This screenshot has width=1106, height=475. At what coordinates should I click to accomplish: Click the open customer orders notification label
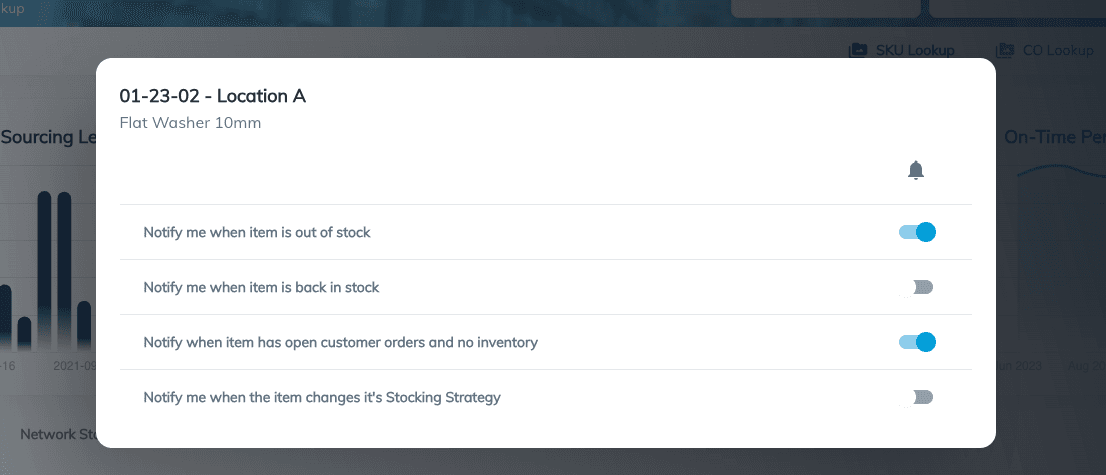pyautogui.click(x=340, y=342)
